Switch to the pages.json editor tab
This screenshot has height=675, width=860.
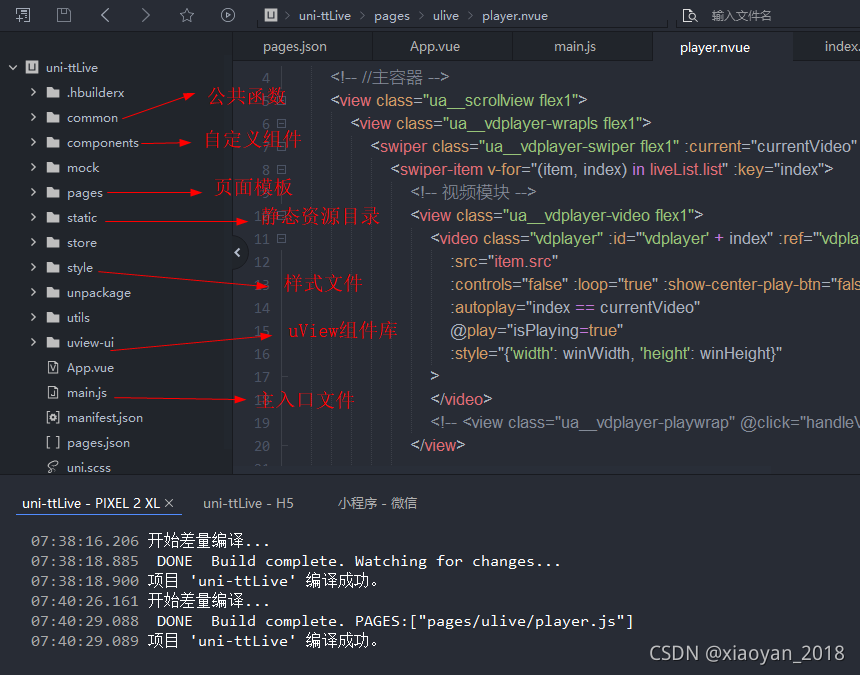point(302,47)
